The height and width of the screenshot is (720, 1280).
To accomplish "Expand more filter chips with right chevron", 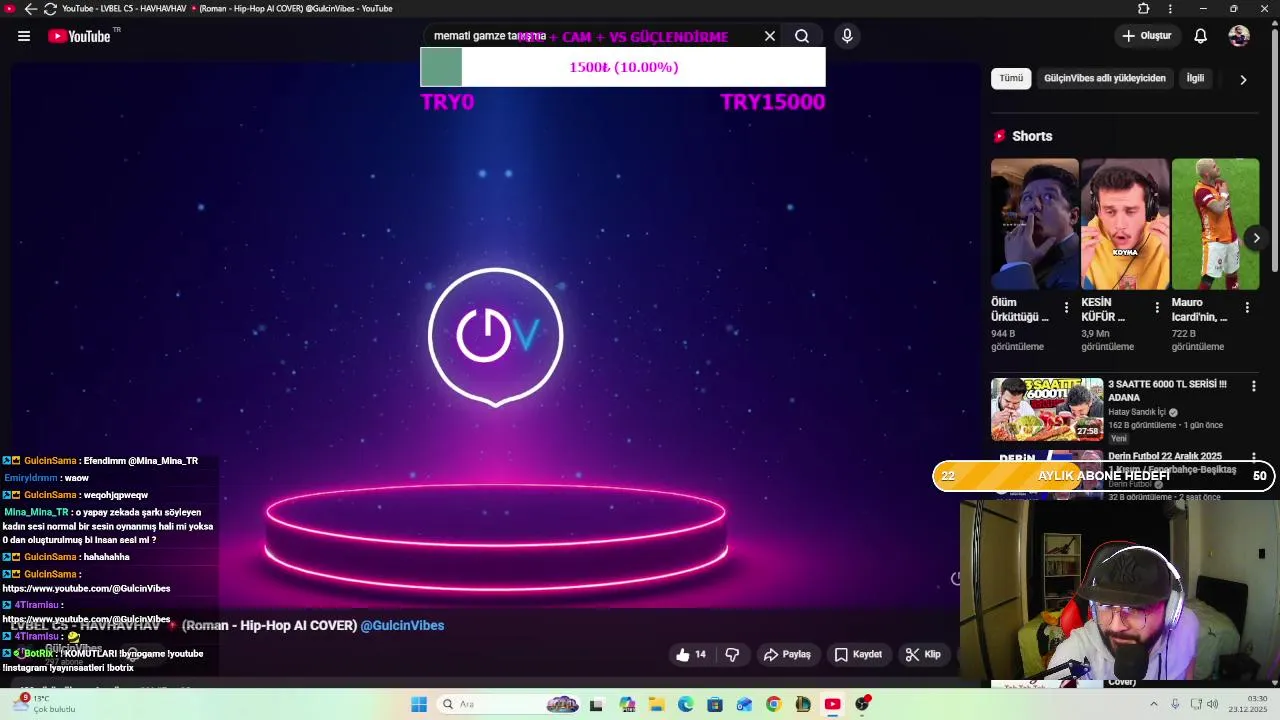I will 1243,79.
